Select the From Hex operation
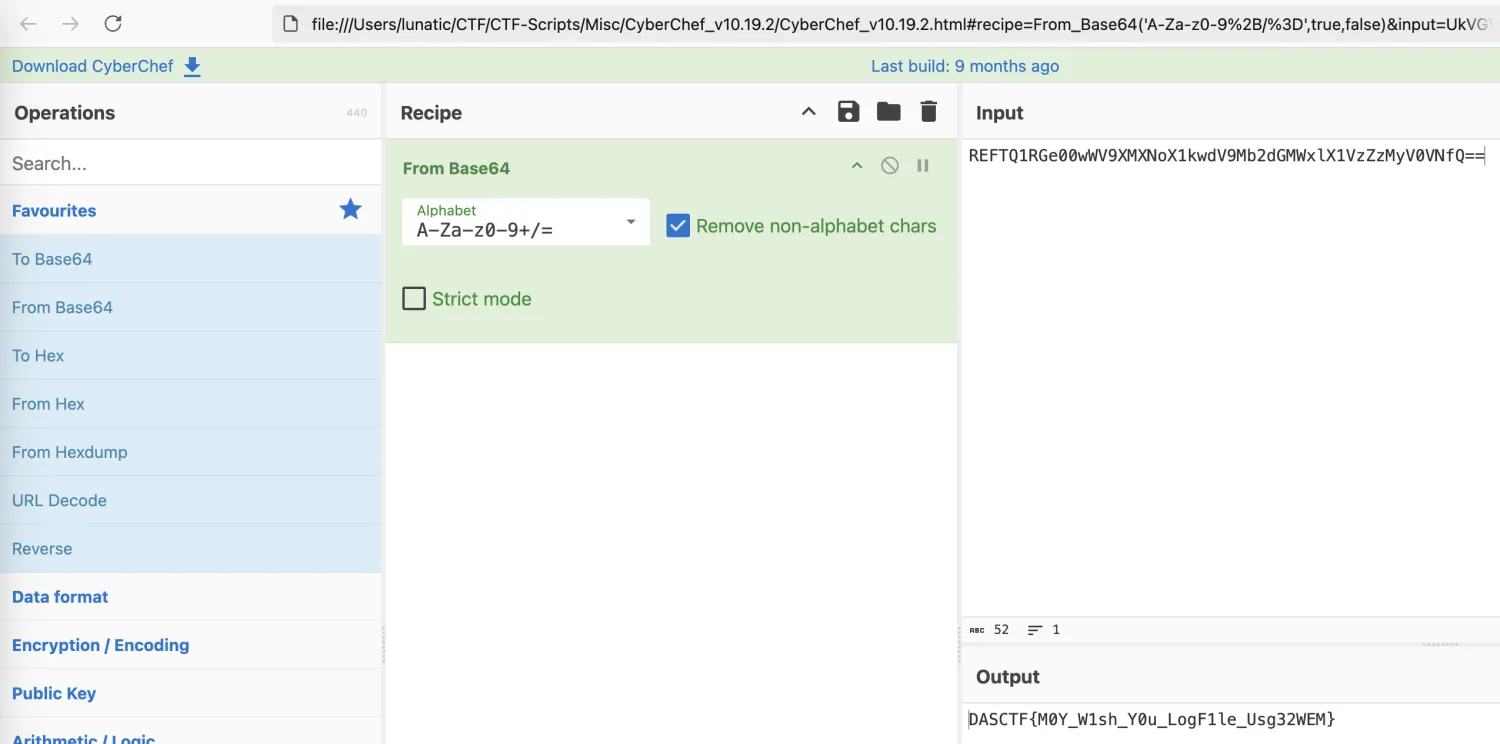The image size is (1500, 744). 190,404
